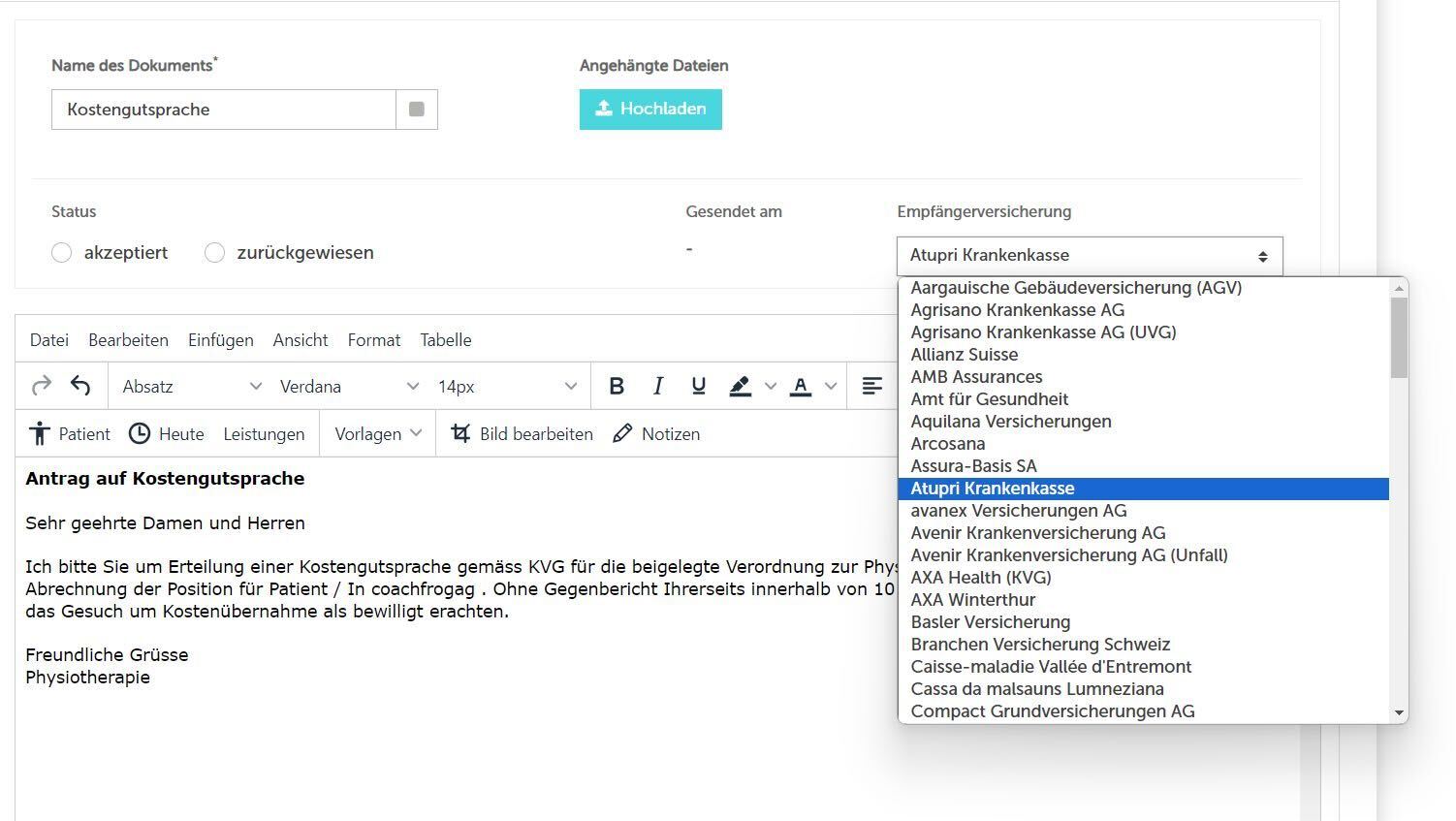Viewport: 1456px width, 821px height.
Task: Expand the highlight color chevron
Action: coord(771,387)
